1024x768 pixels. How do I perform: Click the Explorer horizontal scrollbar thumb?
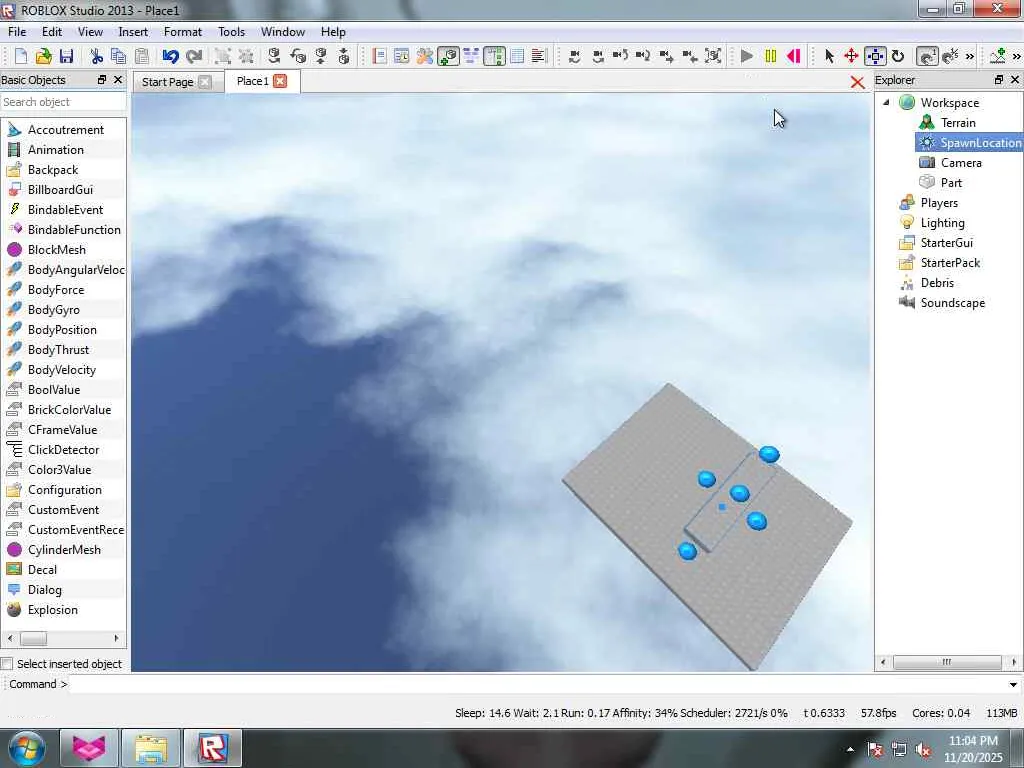(947, 662)
